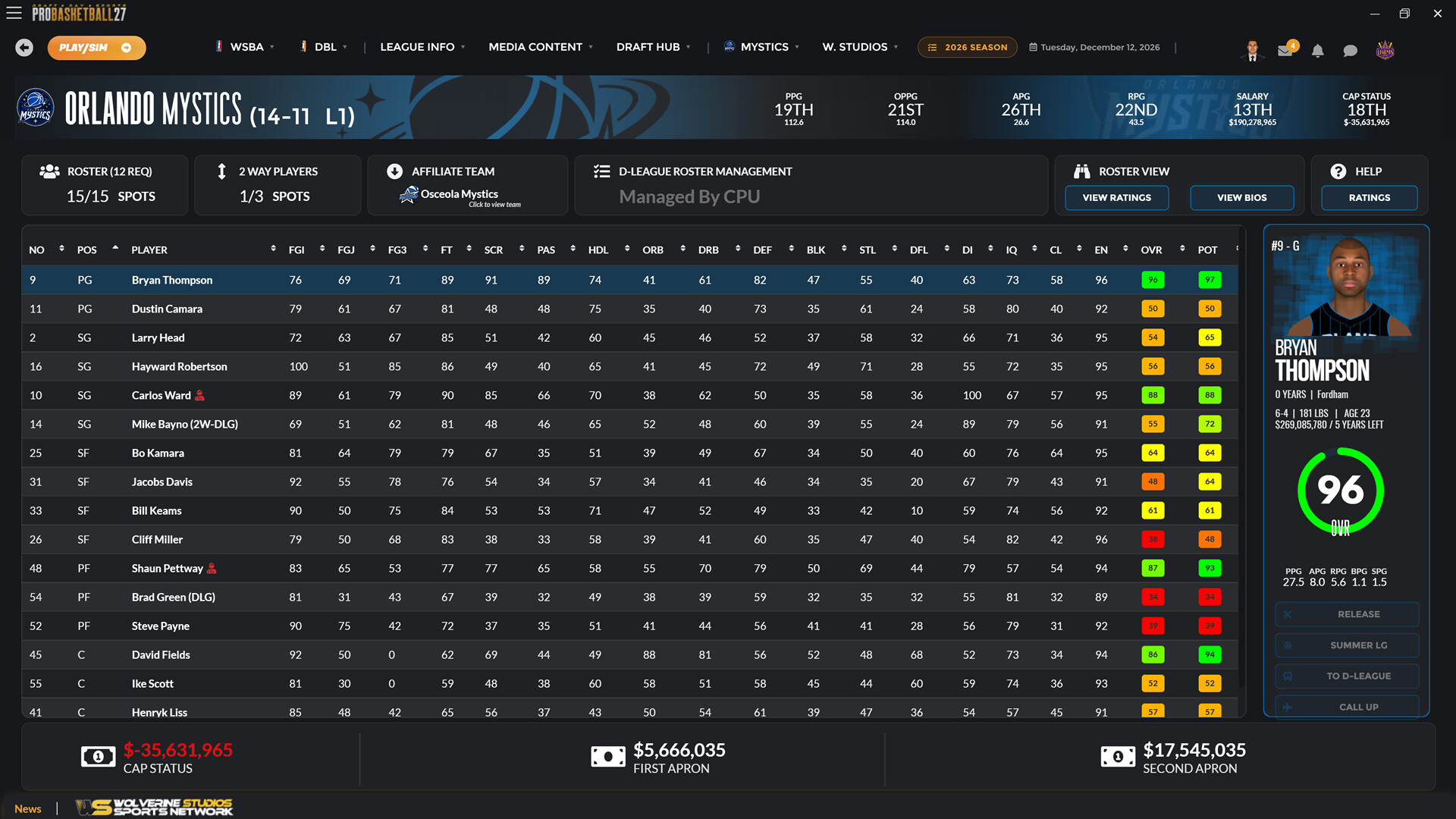The width and height of the screenshot is (1456, 819).
Task: Click the team crest icon top right
Action: coord(1385,50)
